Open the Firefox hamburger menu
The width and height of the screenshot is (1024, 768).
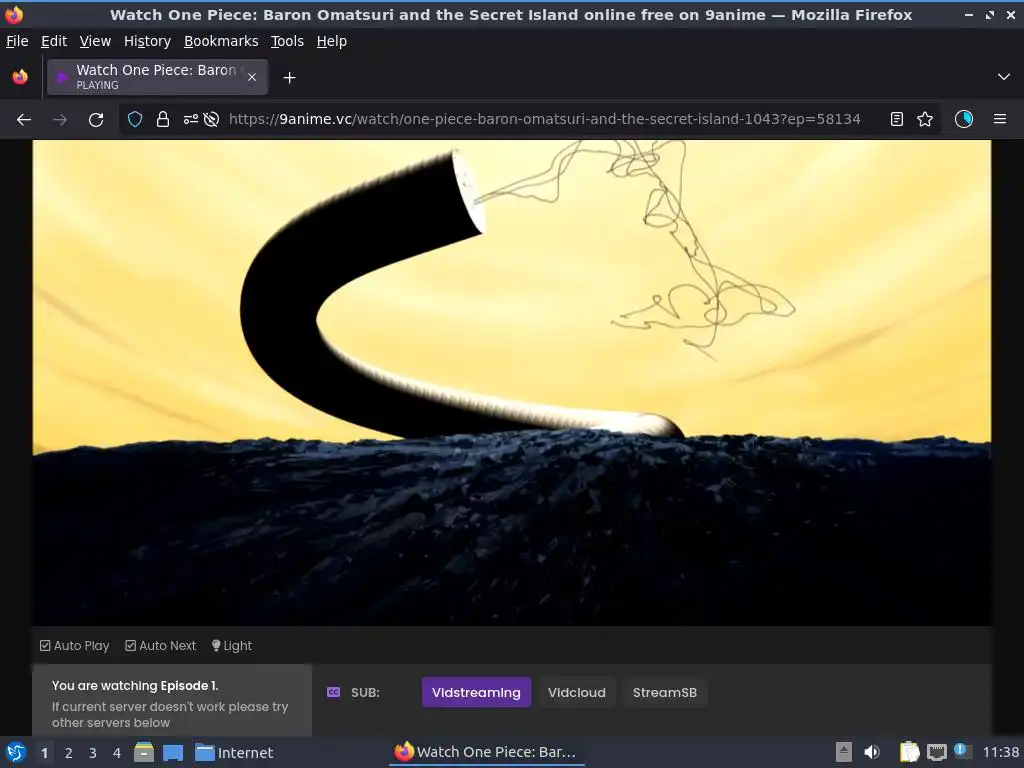(x=1000, y=119)
